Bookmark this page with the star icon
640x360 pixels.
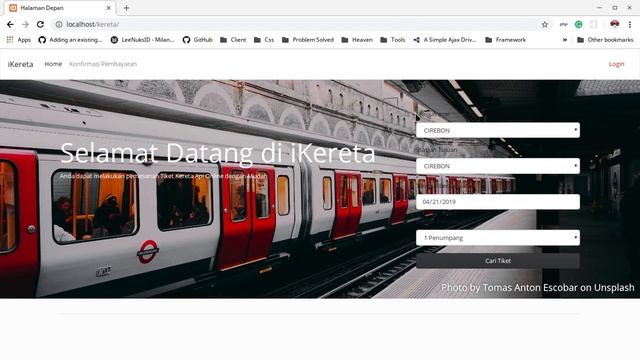point(544,24)
